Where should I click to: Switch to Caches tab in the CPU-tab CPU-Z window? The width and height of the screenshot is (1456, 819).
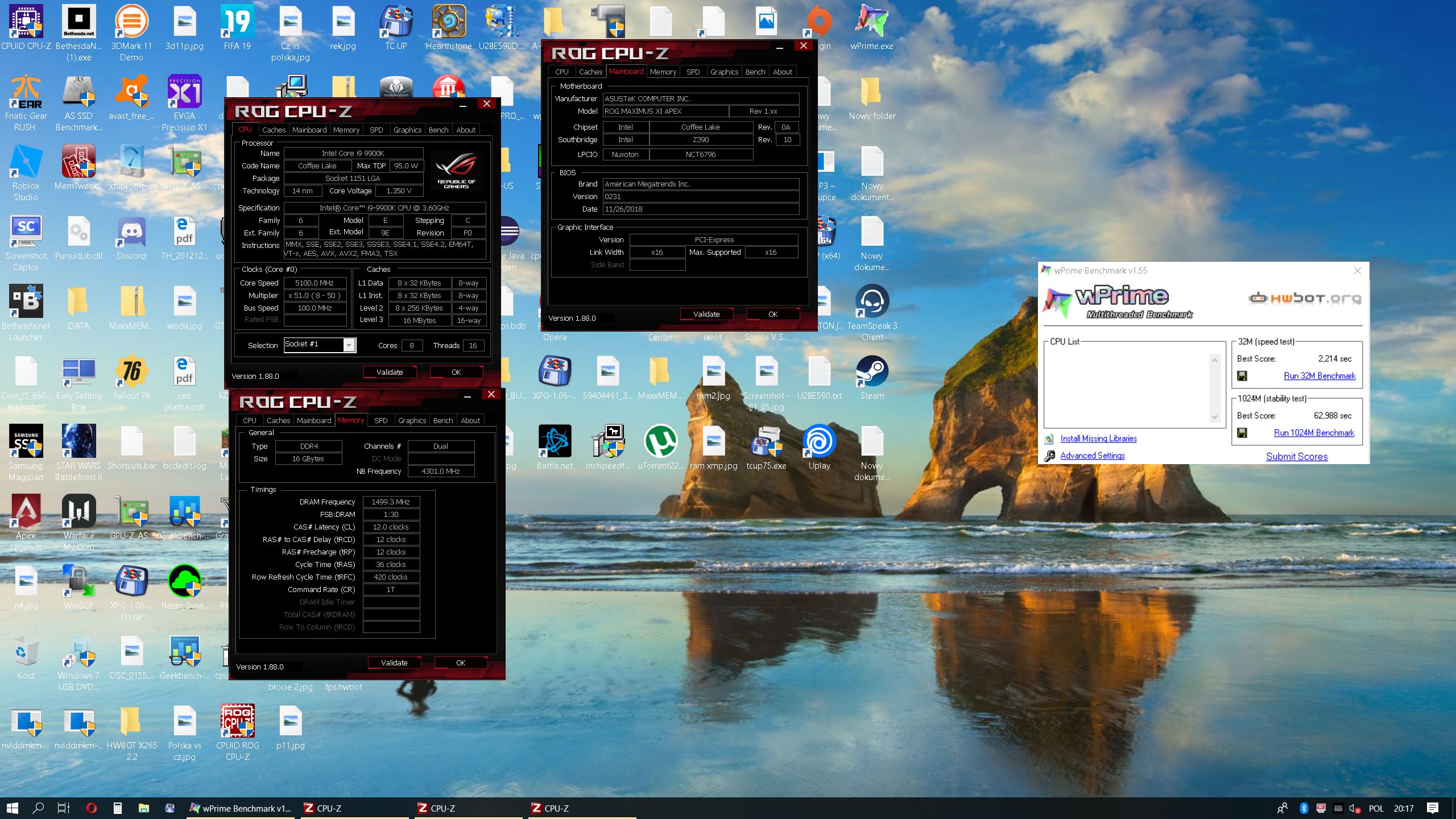tap(274, 130)
